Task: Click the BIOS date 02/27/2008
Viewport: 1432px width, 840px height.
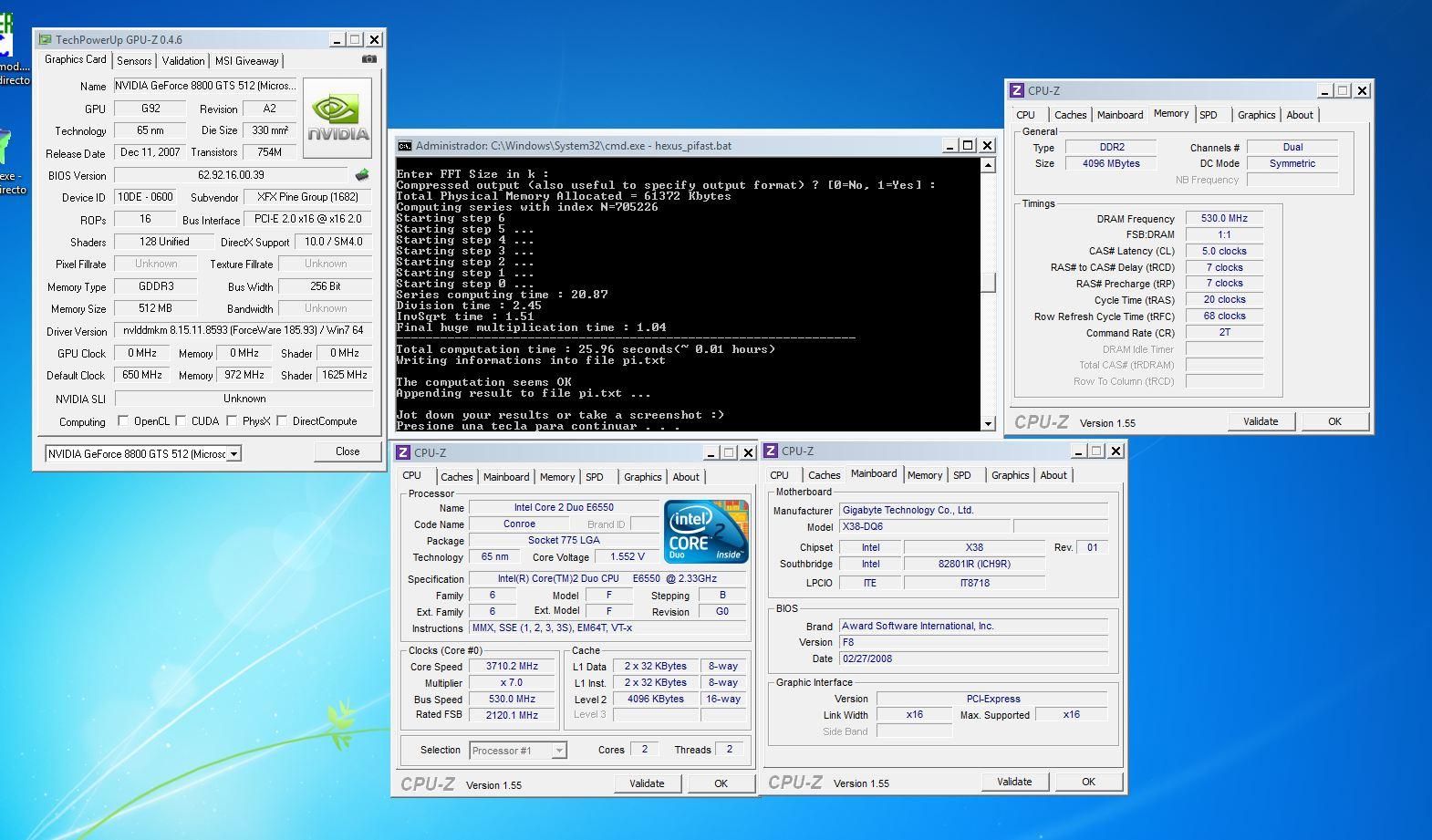Action: click(x=973, y=659)
